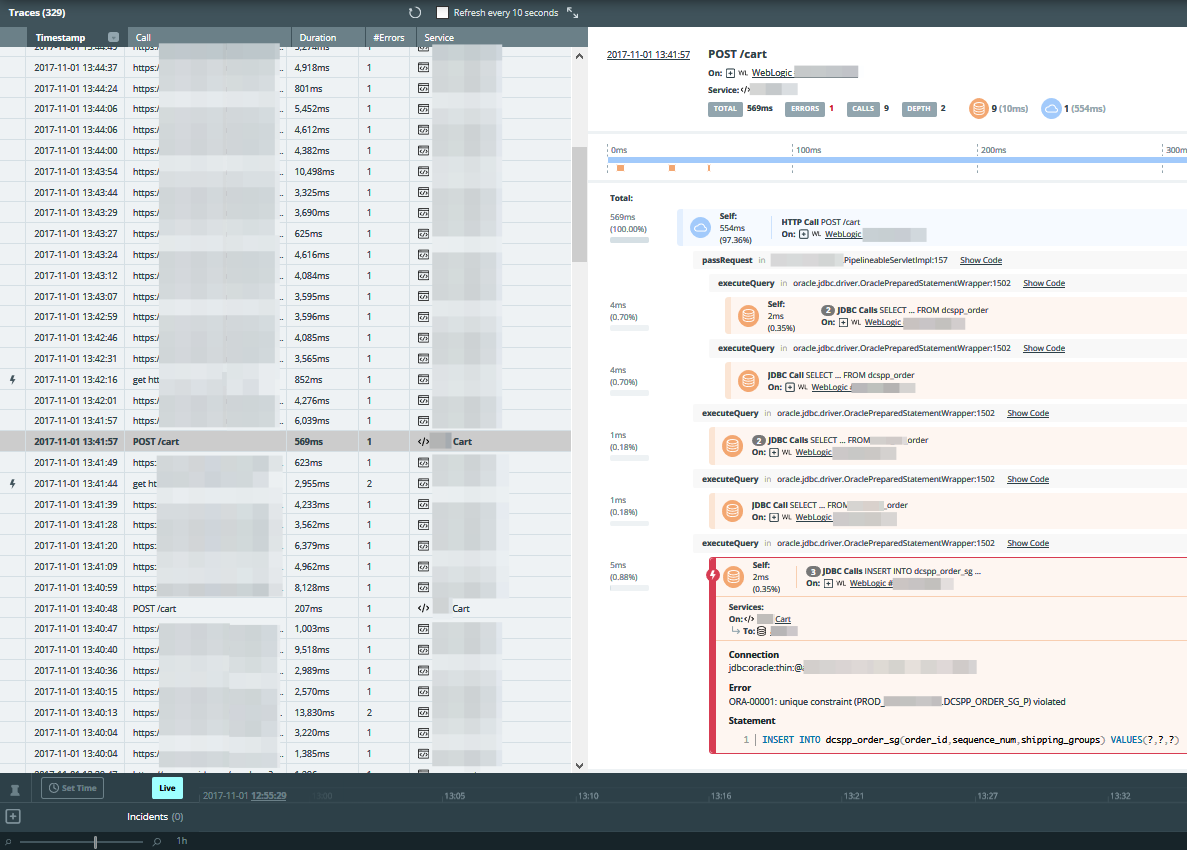Sort by the Service column header
1187x850 pixels.
coord(439,37)
